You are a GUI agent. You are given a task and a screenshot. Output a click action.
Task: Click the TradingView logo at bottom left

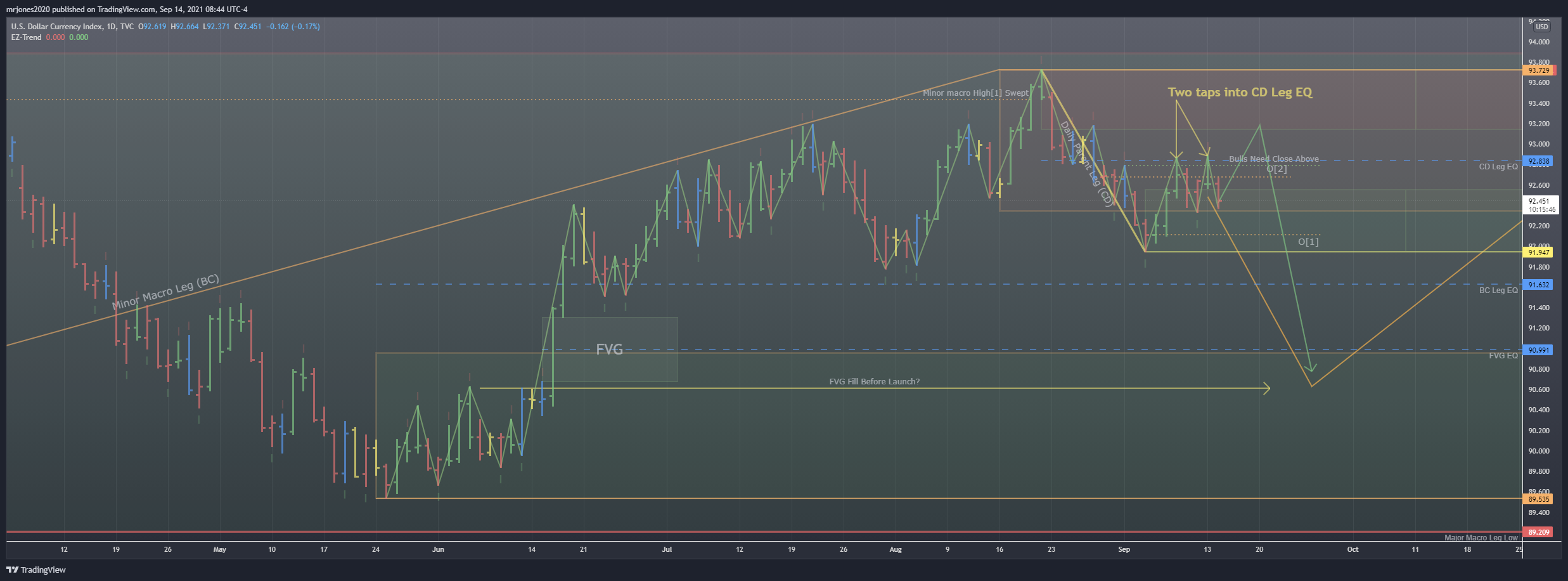(x=36, y=570)
